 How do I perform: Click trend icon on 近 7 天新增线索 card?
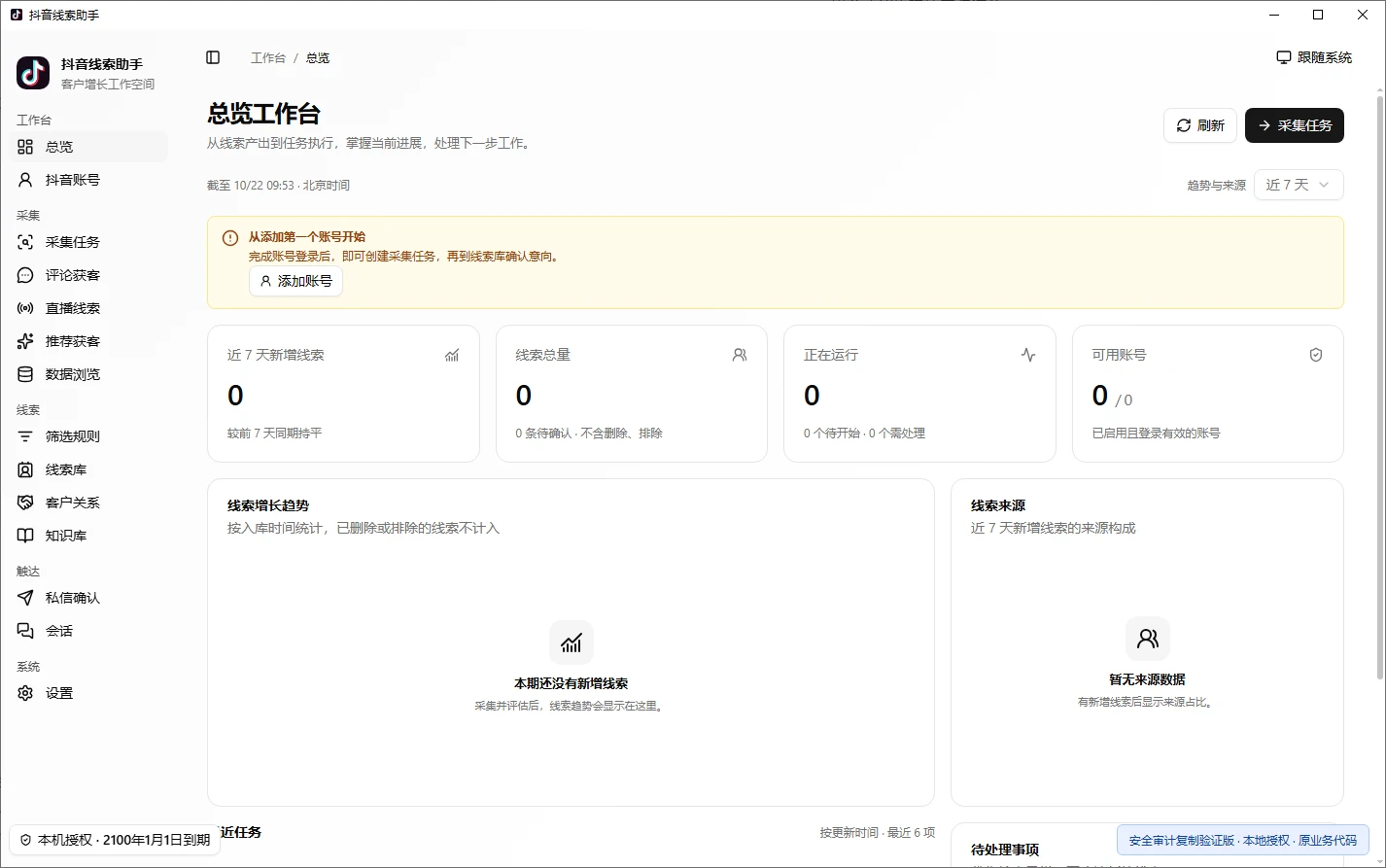[452, 355]
